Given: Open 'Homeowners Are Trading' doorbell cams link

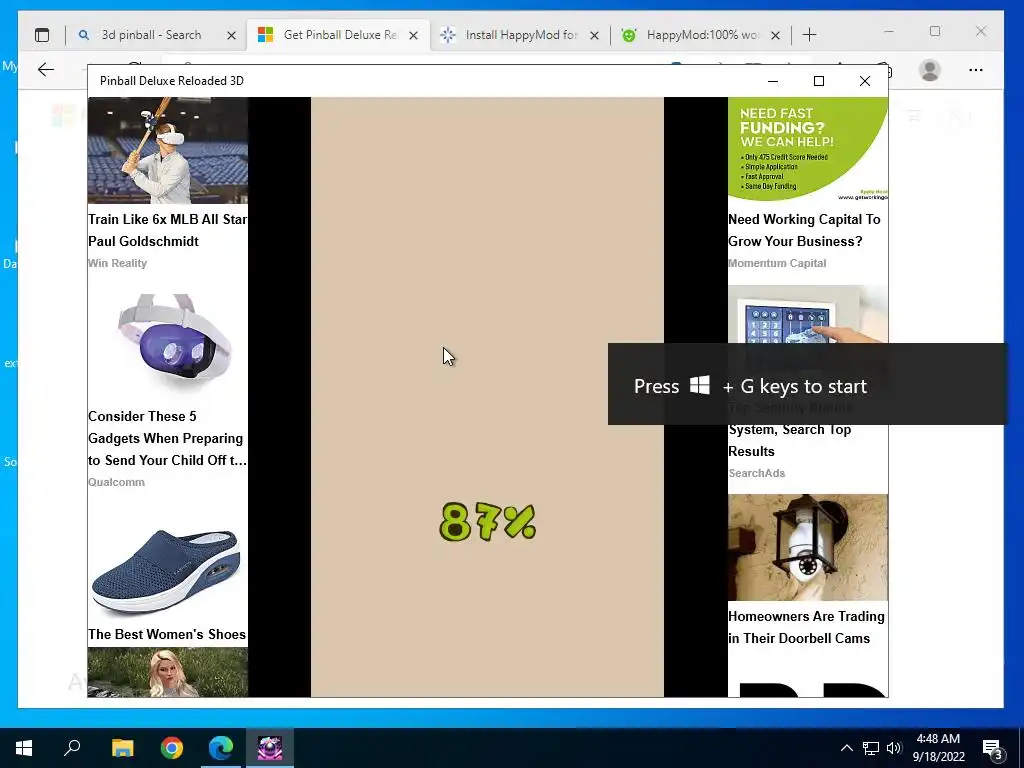Looking at the screenshot, I should coord(807,627).
